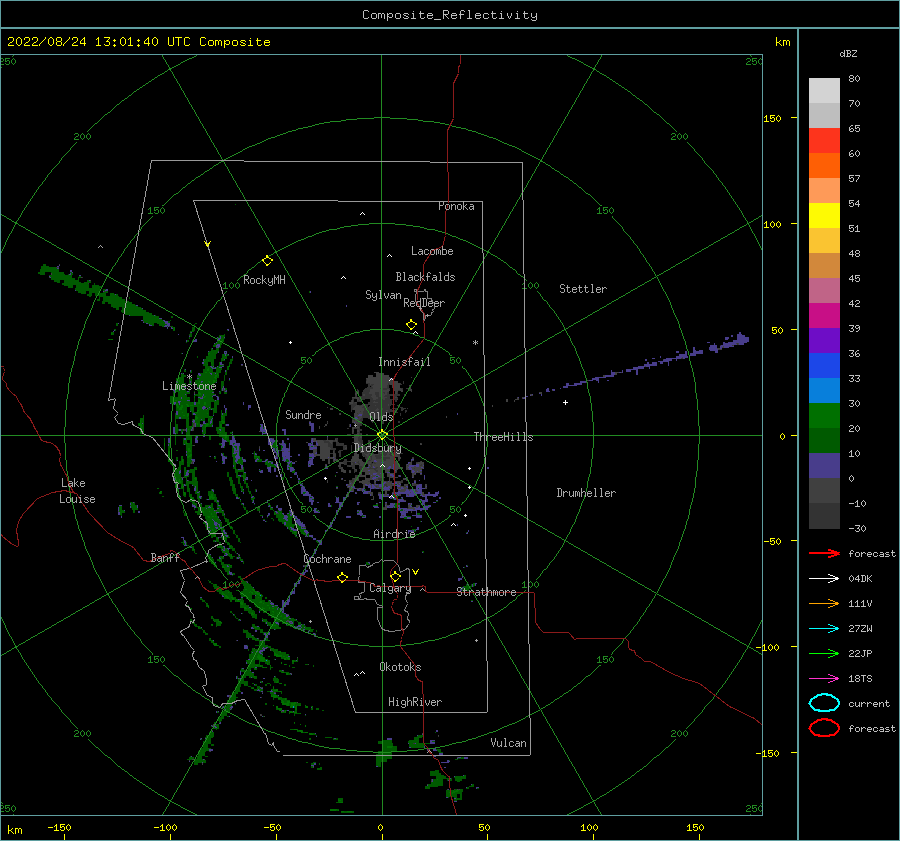The height and width of the screenshot is (841, 900).
Task: Click the white asterisk east of Innisfail
Action: coord(475,343)
